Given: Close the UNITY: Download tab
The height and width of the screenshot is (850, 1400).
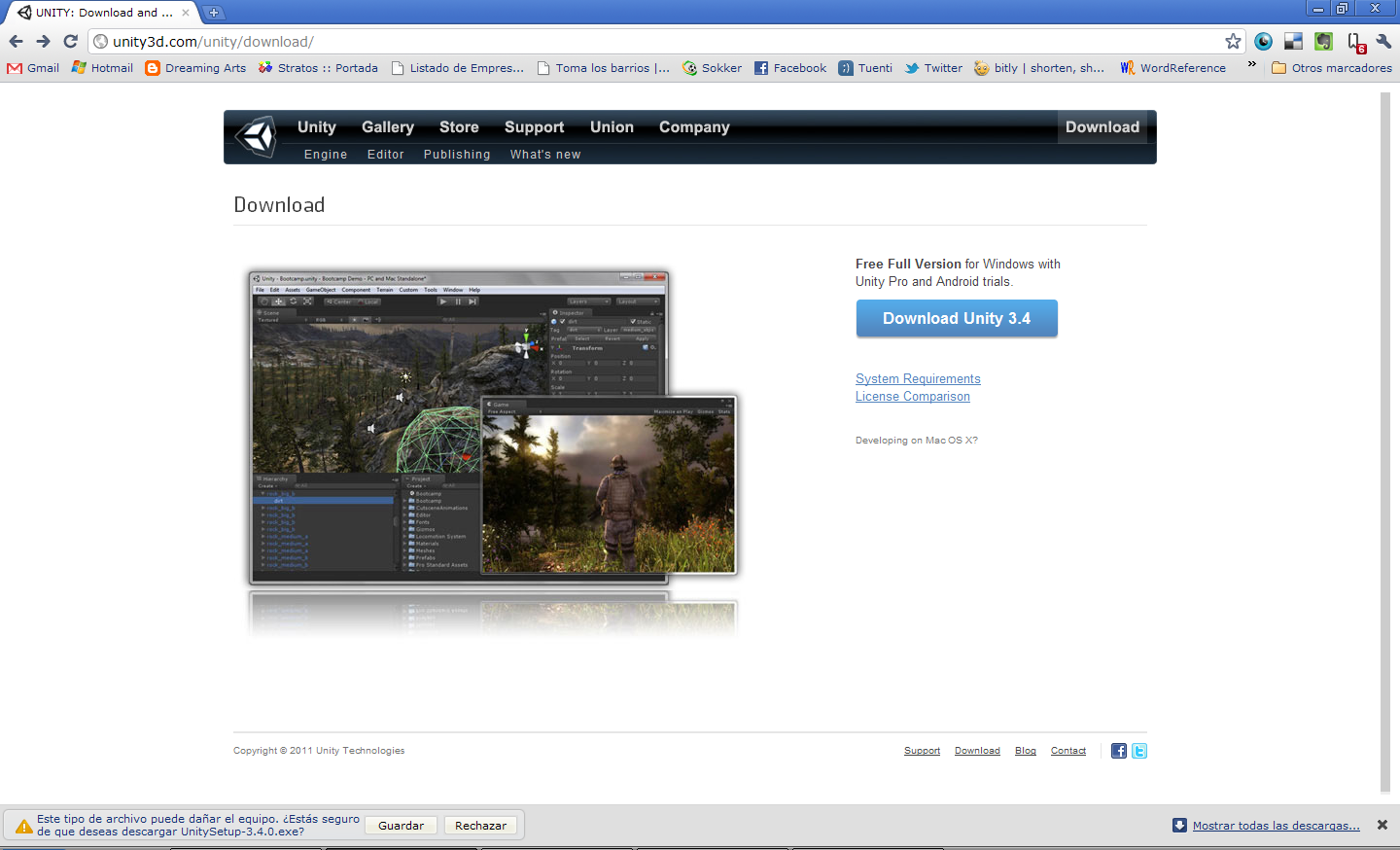Looking at the screenshot, I should click(186, 13).
